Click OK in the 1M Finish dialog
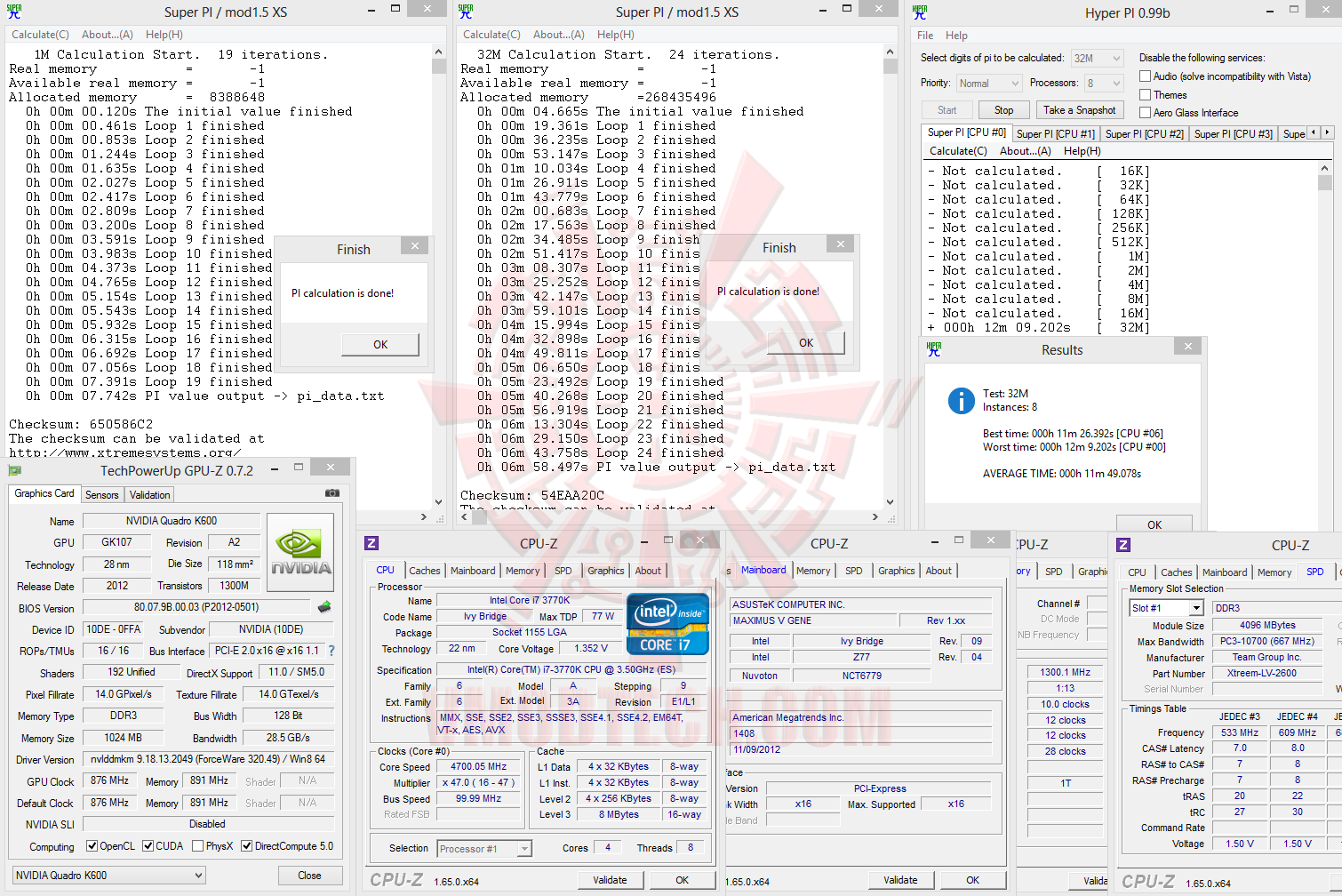The width and height of the screenshot is (1342, 896). pyautogui.click(x=380, y=345)
